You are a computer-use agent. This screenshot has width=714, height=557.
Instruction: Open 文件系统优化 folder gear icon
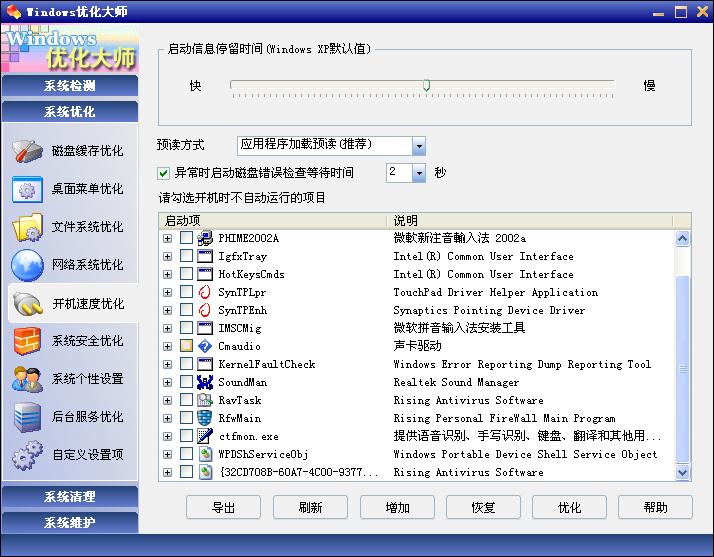coord(27,227)
